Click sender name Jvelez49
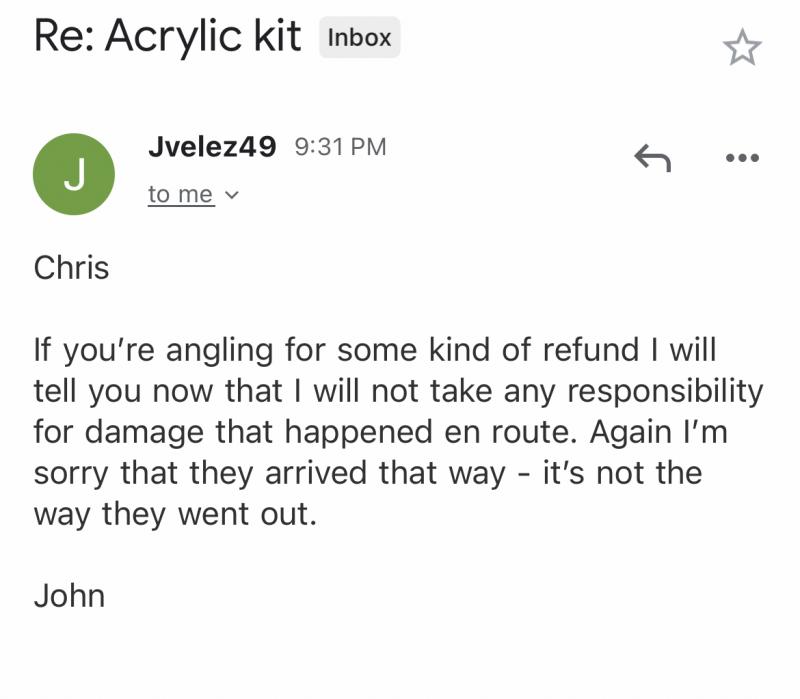 tap(211, 146)
